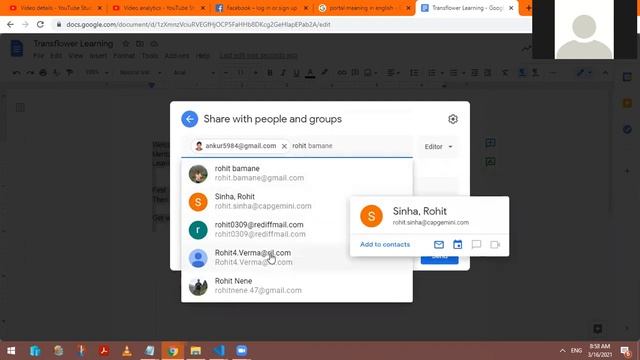
Task: Click ENG language indicator
Action: [x=576, y=351]
